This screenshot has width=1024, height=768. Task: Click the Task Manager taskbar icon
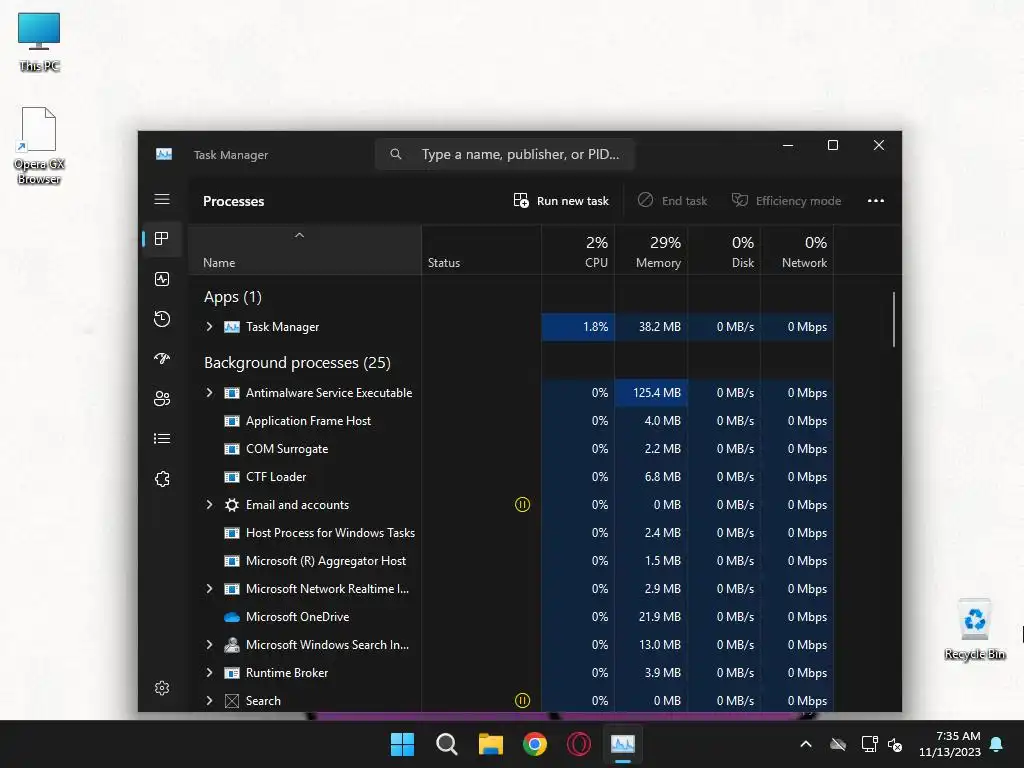tap(623, 744)
